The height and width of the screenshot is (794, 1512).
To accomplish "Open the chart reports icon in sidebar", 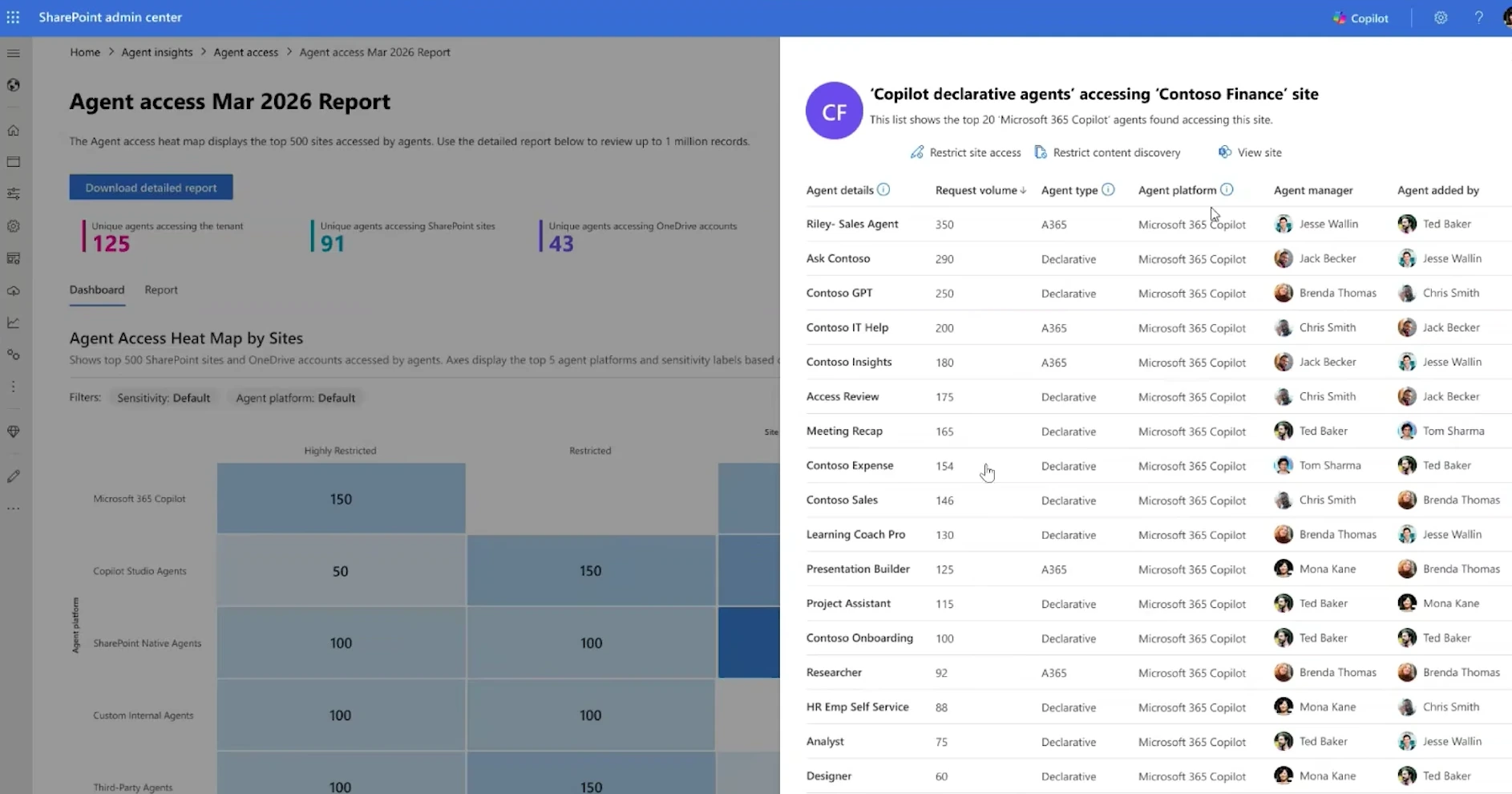I will [14, 322].
